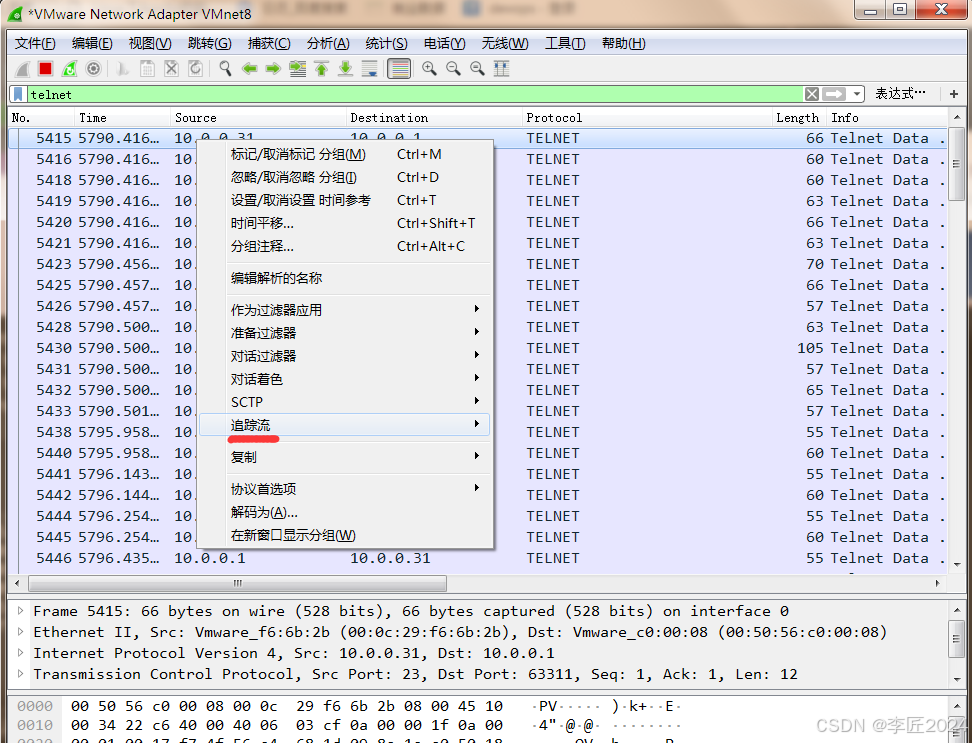Restart the current capture
The width and height of the screenshot is (972, 743).
pos(69,69)
